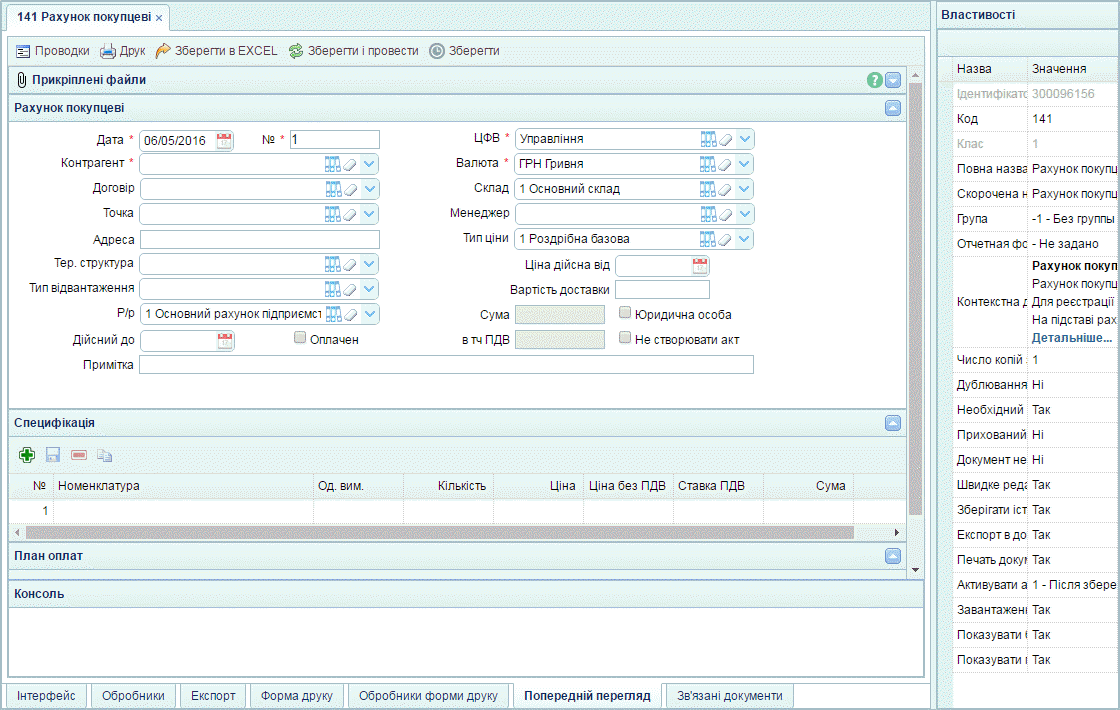The image size is (1120, 710).
Task: Switch to the Форма друку tab
Action: (296, 696)
